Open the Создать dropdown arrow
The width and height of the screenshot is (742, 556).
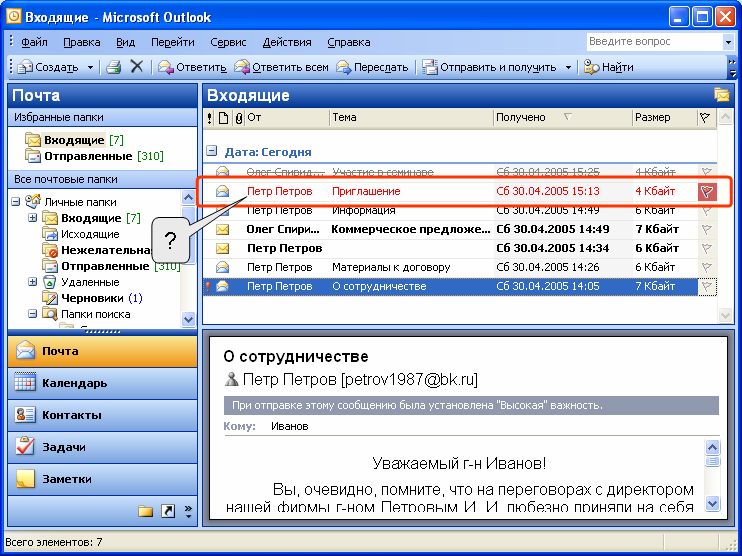[90, 68]
